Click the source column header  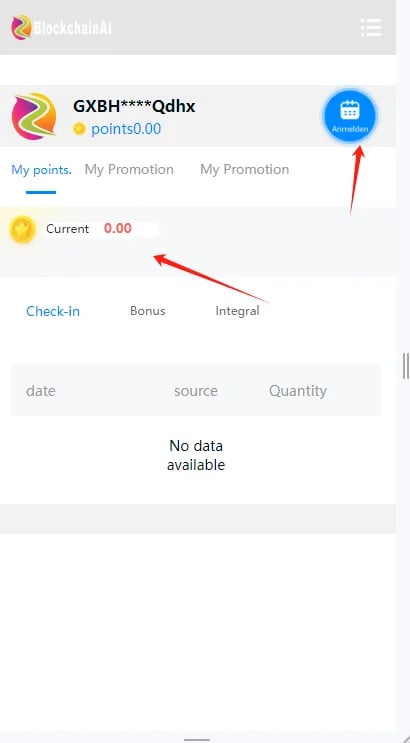click(x=196, y=391)
